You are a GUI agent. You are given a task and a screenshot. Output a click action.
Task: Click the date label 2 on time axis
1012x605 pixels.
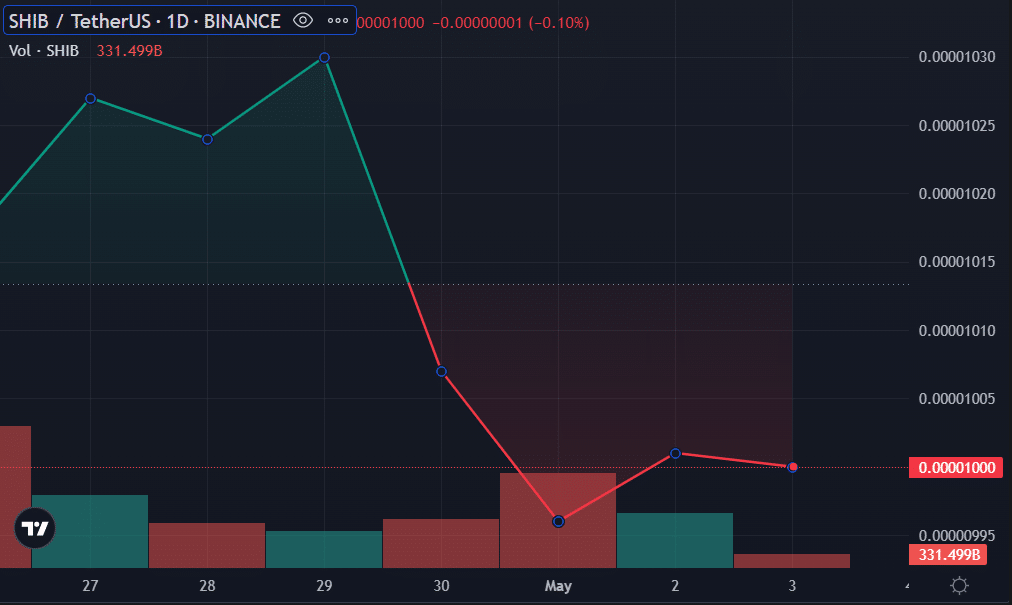pyautogui.click(x=675, y=586)
